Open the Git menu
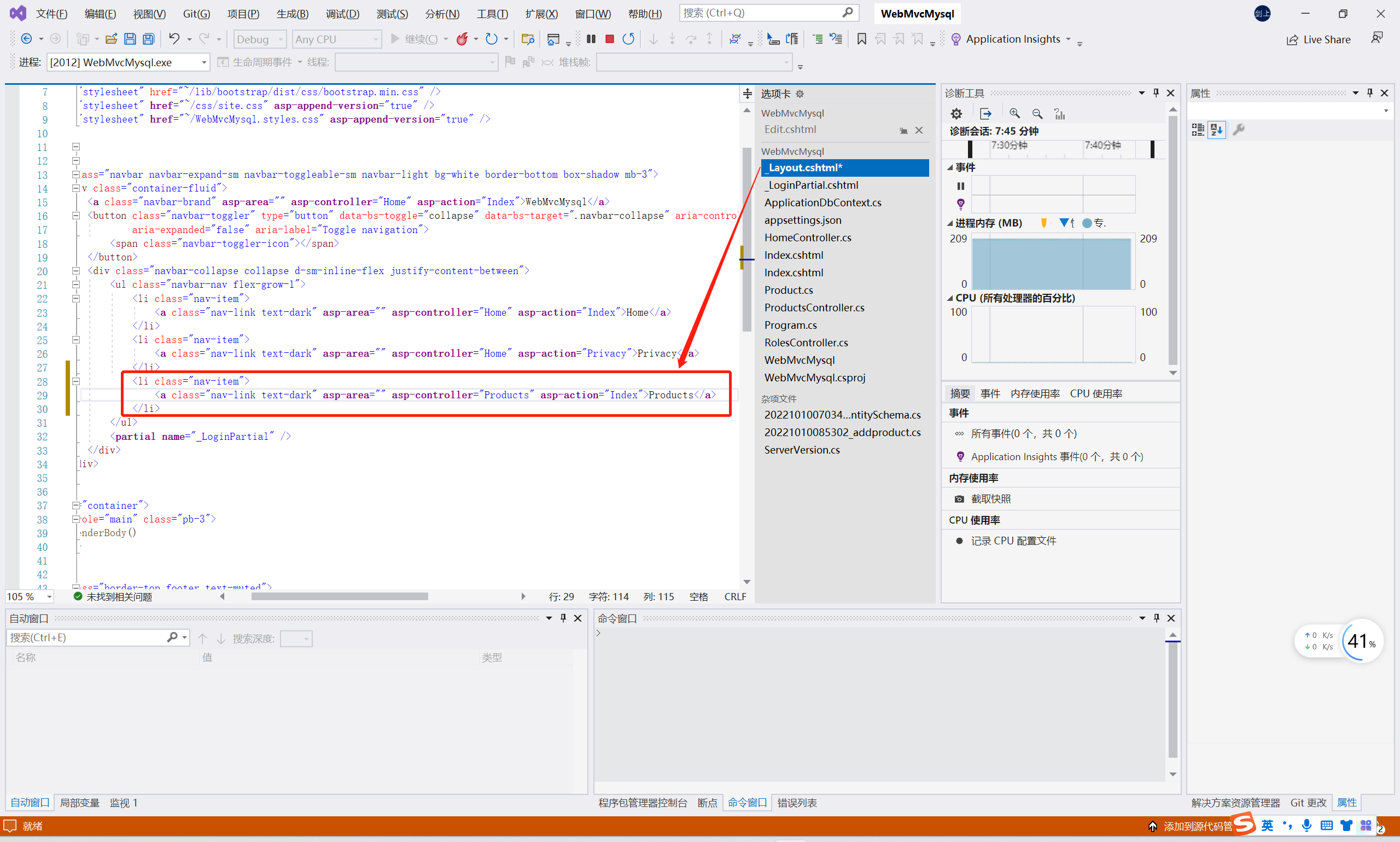Image resolution: width=1400 pixels, height=842 pixels. [196, 14]
